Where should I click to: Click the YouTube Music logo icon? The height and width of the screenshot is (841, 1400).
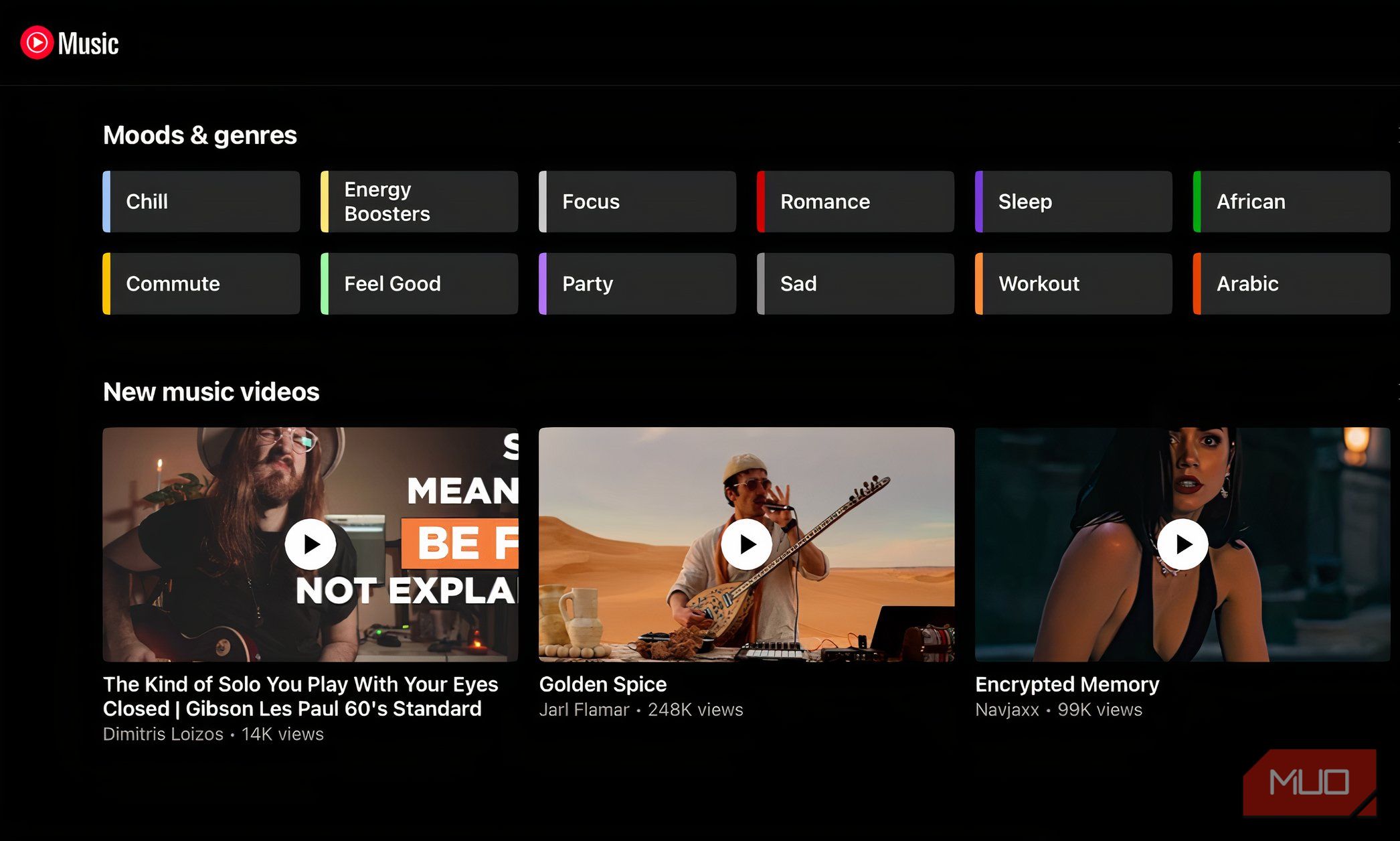tap(37, 43)
